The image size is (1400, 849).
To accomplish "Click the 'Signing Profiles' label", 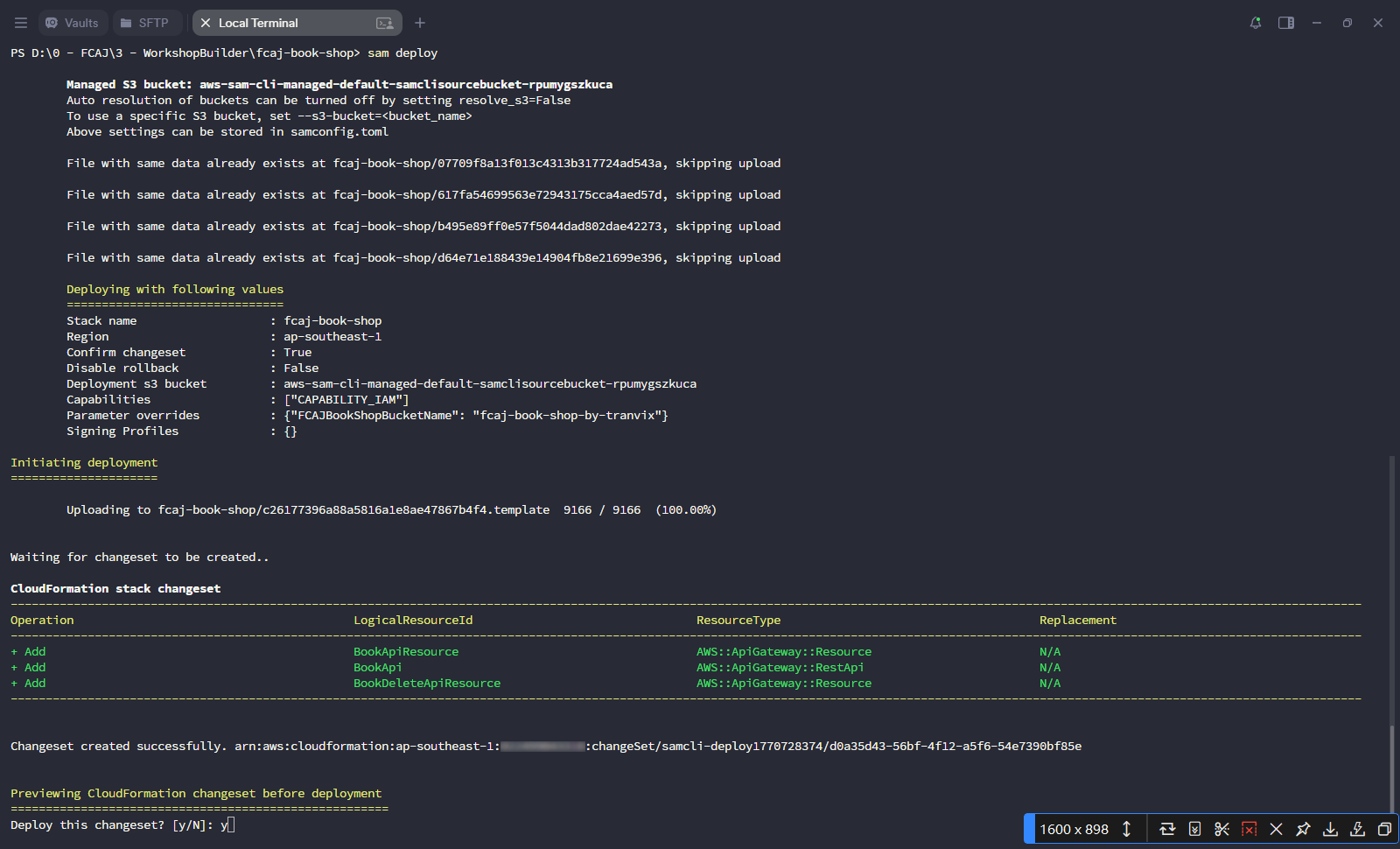I will (122, 432).
